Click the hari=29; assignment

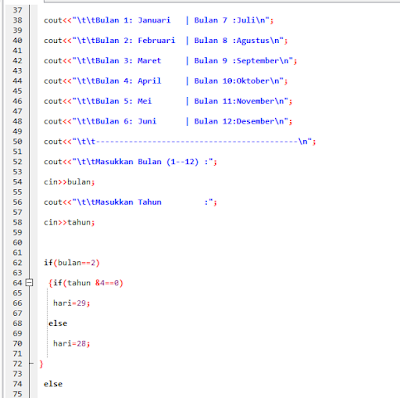(72, 303)
